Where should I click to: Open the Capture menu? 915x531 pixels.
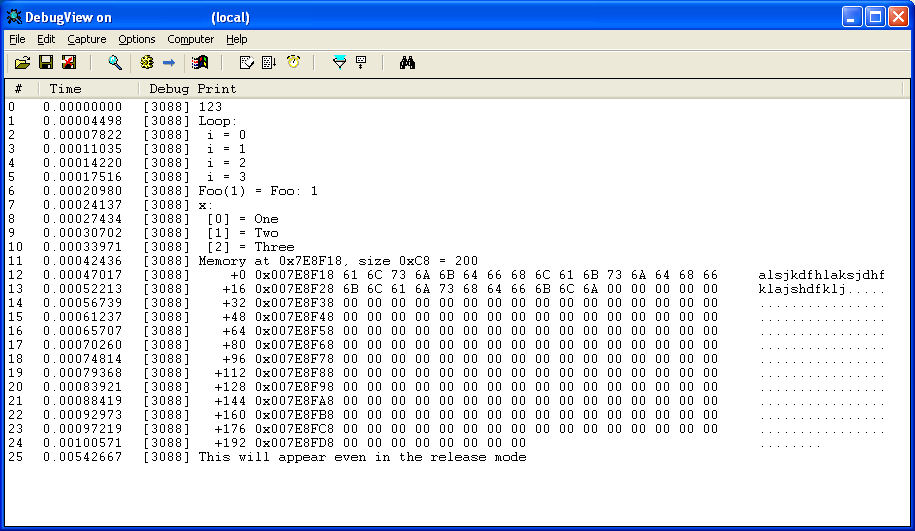click(x=86, y=39)
